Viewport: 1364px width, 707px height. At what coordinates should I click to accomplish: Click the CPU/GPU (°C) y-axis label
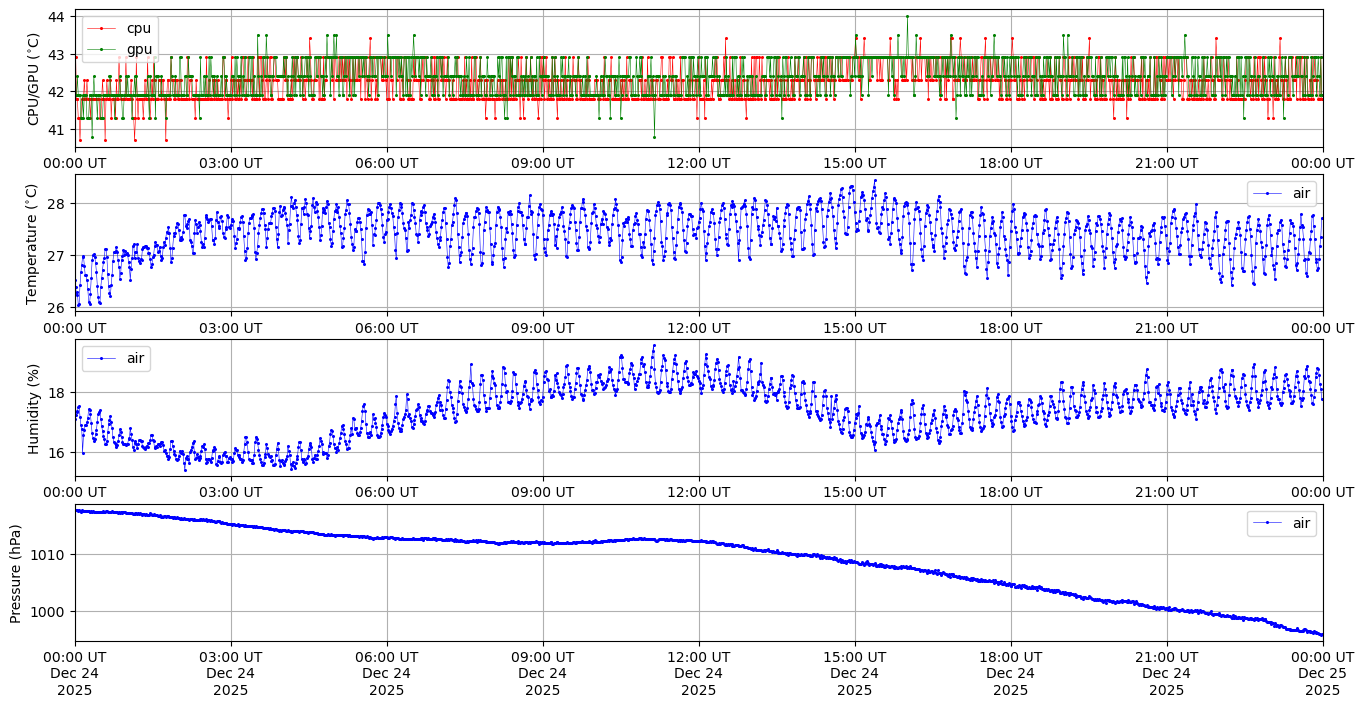(x=33, y=79)
